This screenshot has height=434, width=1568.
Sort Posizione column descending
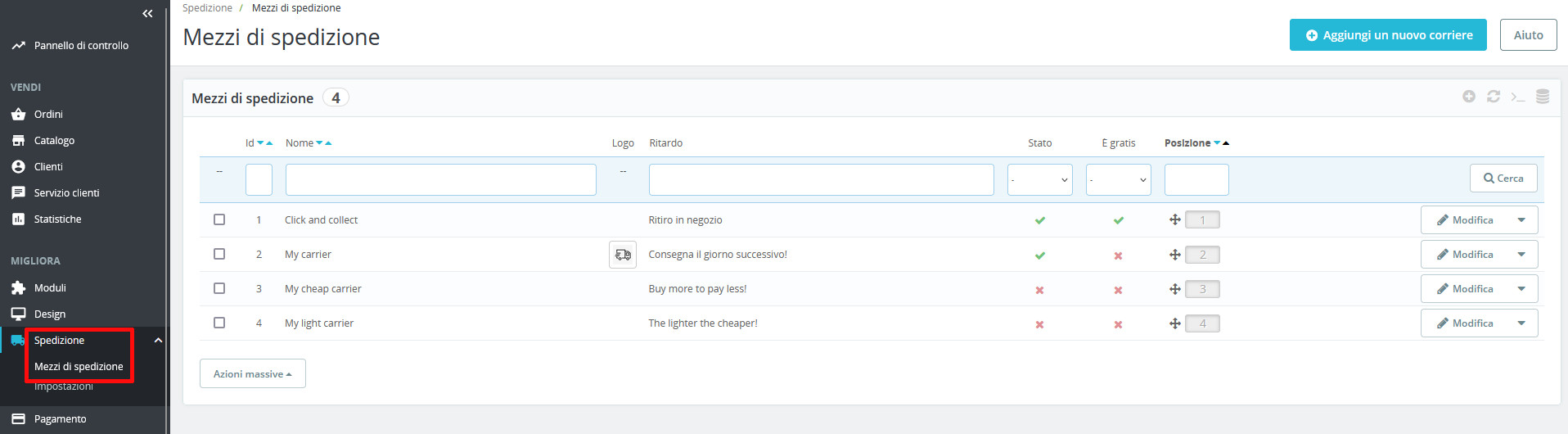click(x=1217, y=143)
